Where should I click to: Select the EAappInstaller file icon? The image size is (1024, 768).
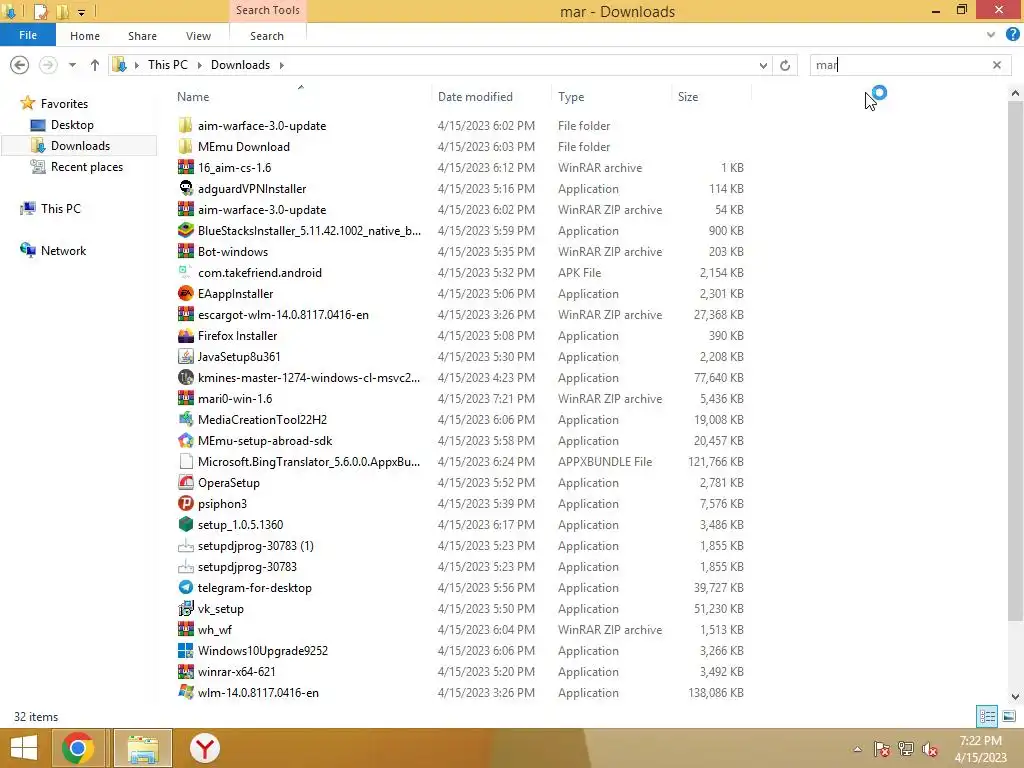185,293
